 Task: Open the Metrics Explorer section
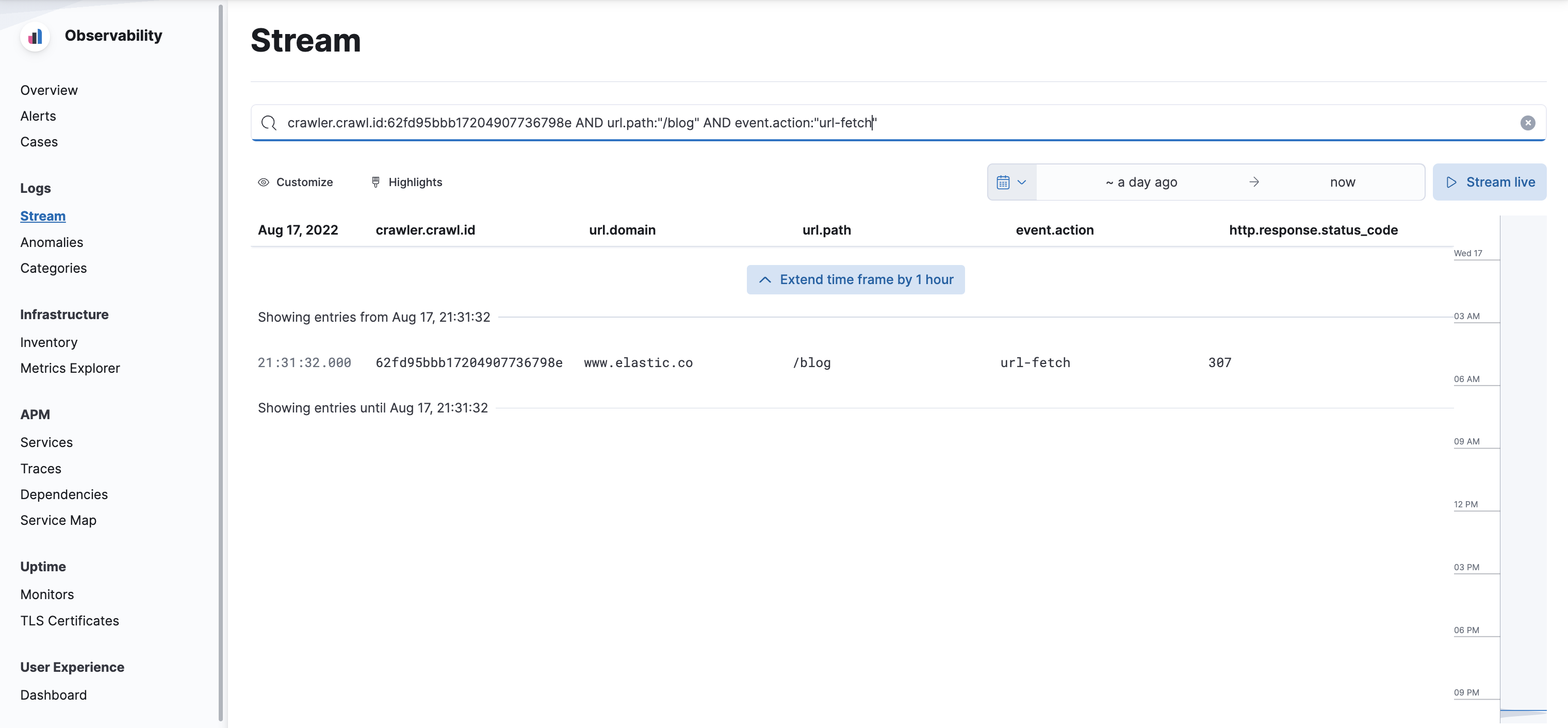(70, 368)
